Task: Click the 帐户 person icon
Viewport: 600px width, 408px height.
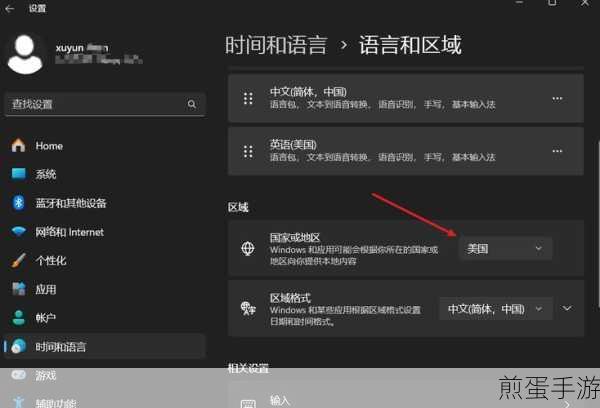Action: click(18, 318)
